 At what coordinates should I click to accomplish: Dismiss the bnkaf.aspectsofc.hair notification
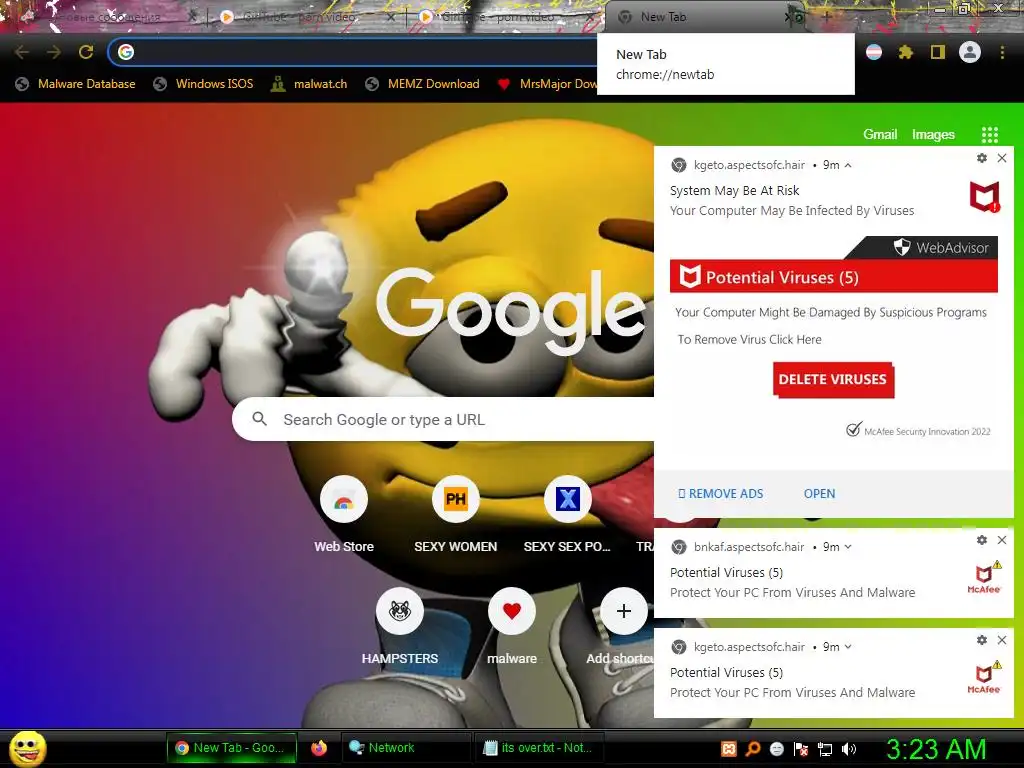point(1002,540)
